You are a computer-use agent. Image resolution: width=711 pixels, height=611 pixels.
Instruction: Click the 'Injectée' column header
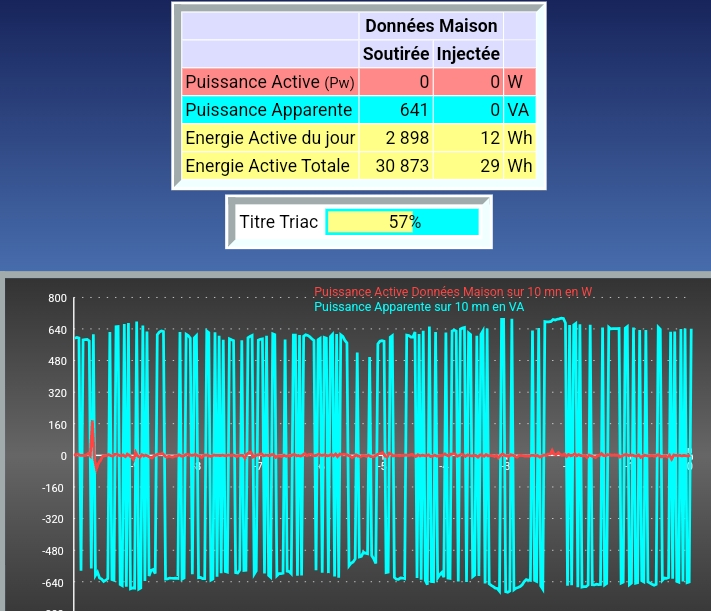468,53
